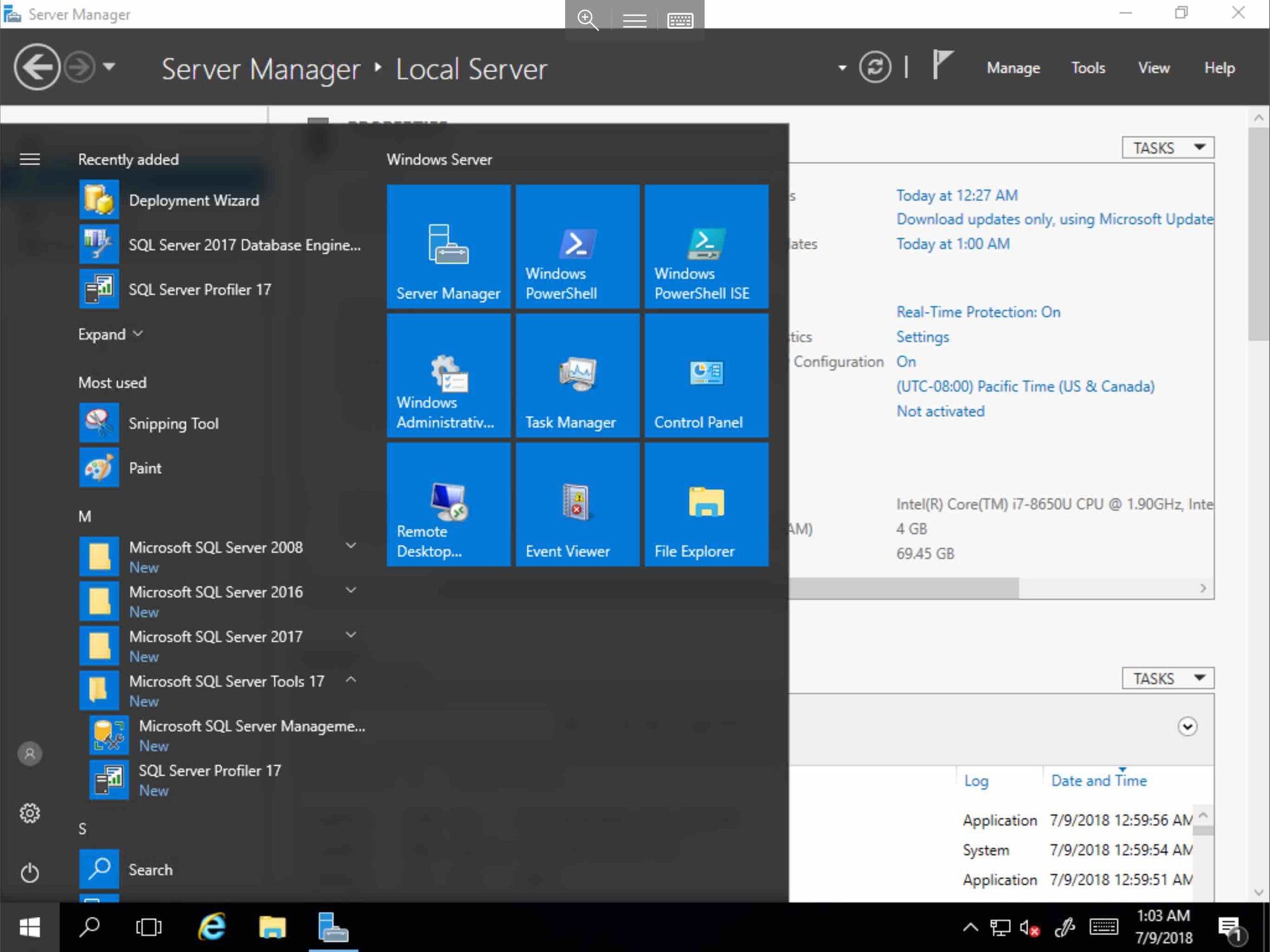Collapse the Microsoft SQL Server Tools 17 folder
The width and height of the screenshot is (1270, 952).
coord(351,680)
